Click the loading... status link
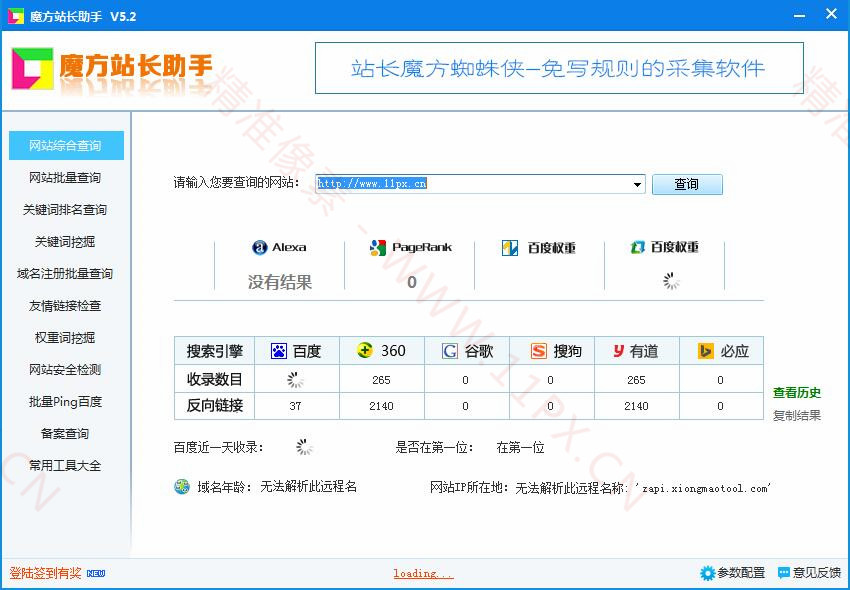 point(423,574)
